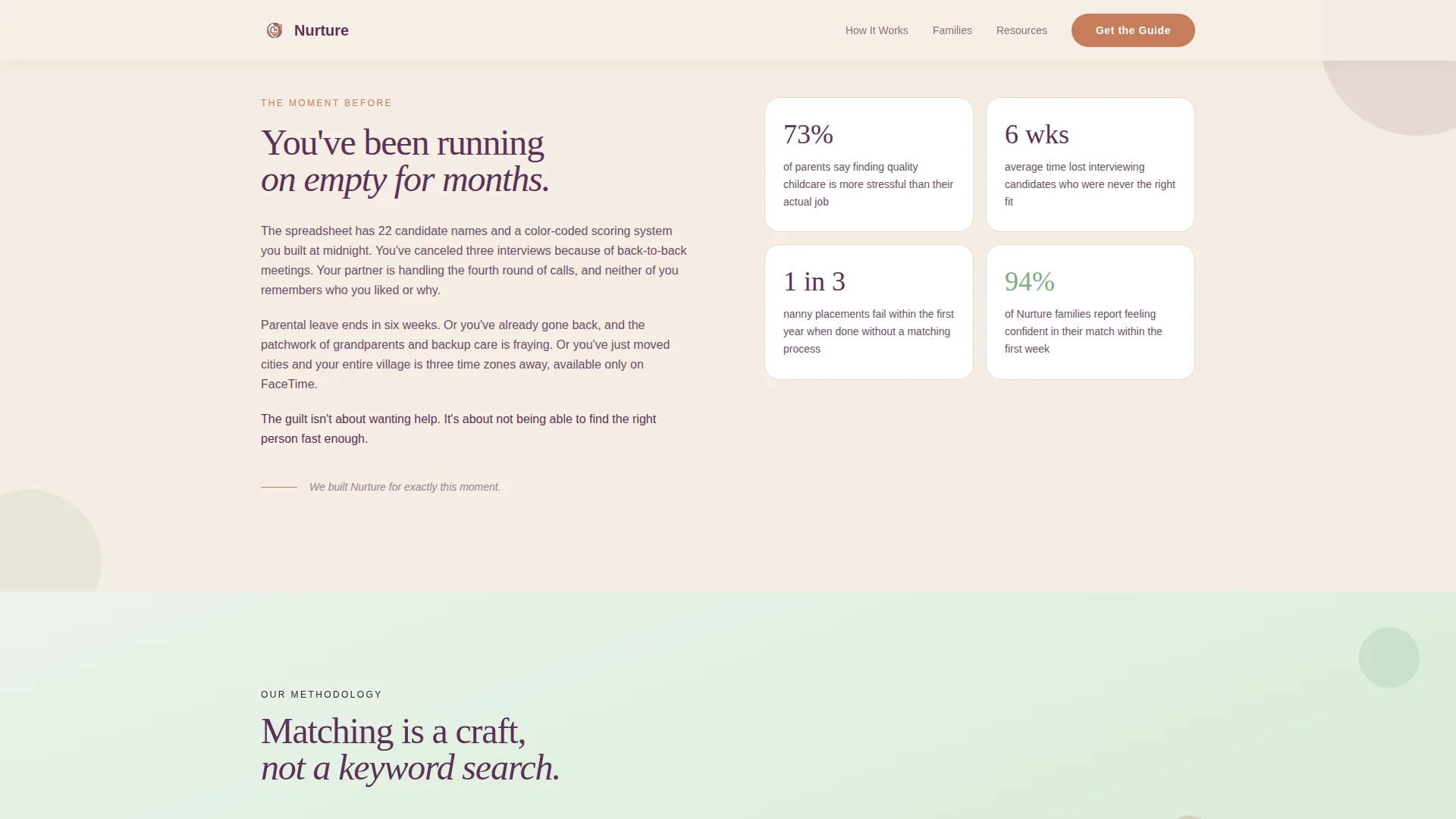The image size is (1456, 819).
Task: Click the paragraph starting Parental leave ends
Action: 466,354
